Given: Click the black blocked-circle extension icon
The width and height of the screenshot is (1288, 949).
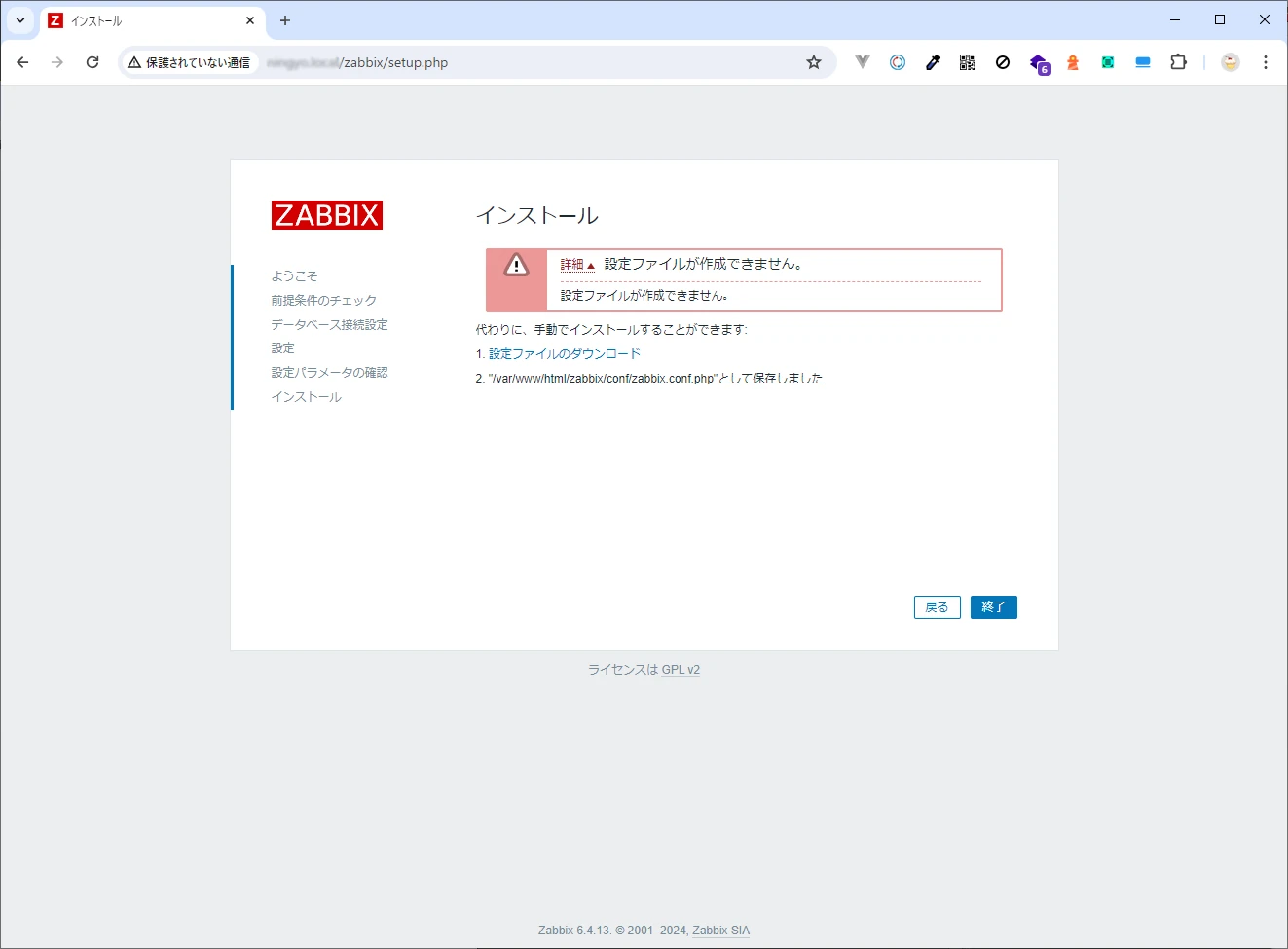Looking at the screenshot, I should tap(1003, 62).
